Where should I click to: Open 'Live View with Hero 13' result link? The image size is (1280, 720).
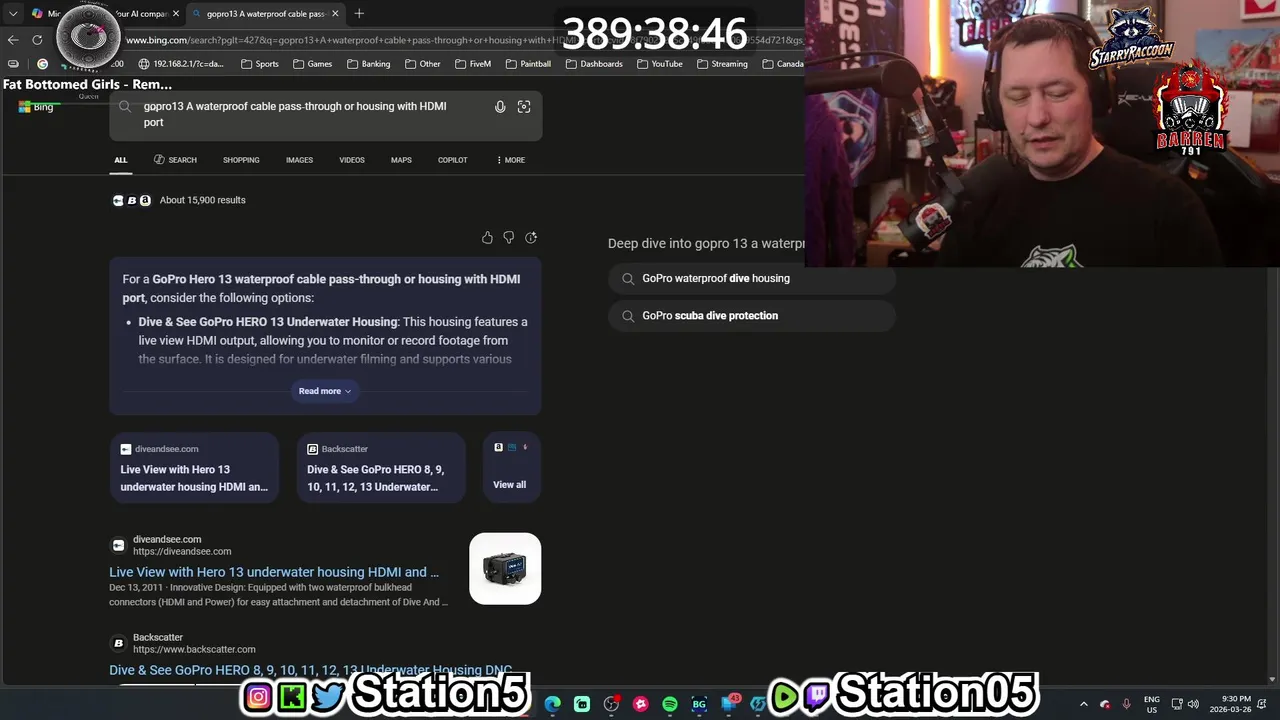coord(274,572)
